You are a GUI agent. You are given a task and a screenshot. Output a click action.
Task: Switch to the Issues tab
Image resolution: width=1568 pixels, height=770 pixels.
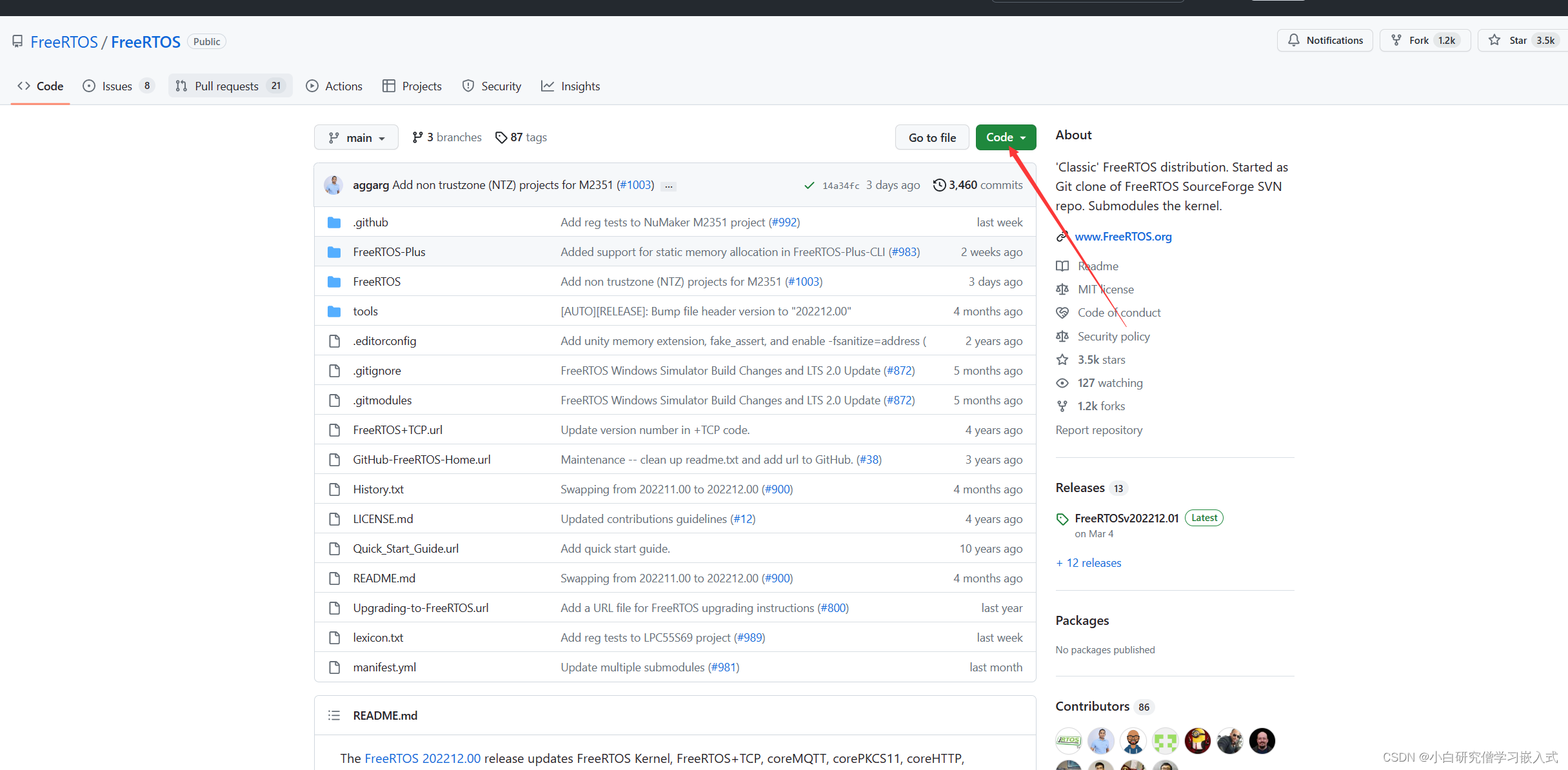117,86
